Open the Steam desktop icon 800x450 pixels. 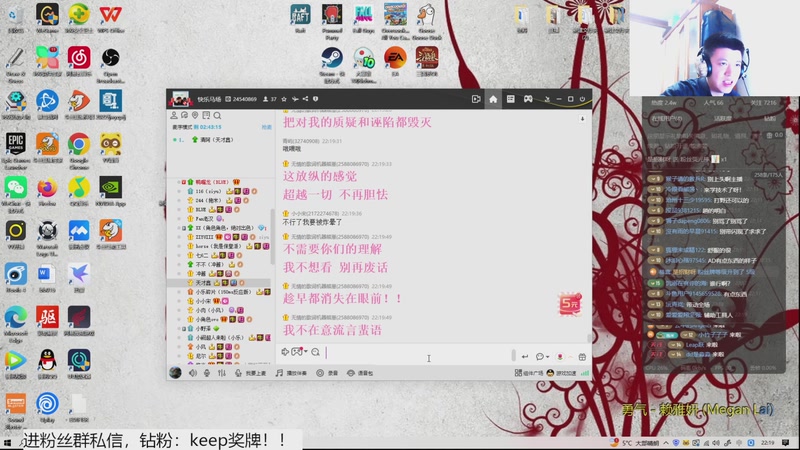click(332, 65)
